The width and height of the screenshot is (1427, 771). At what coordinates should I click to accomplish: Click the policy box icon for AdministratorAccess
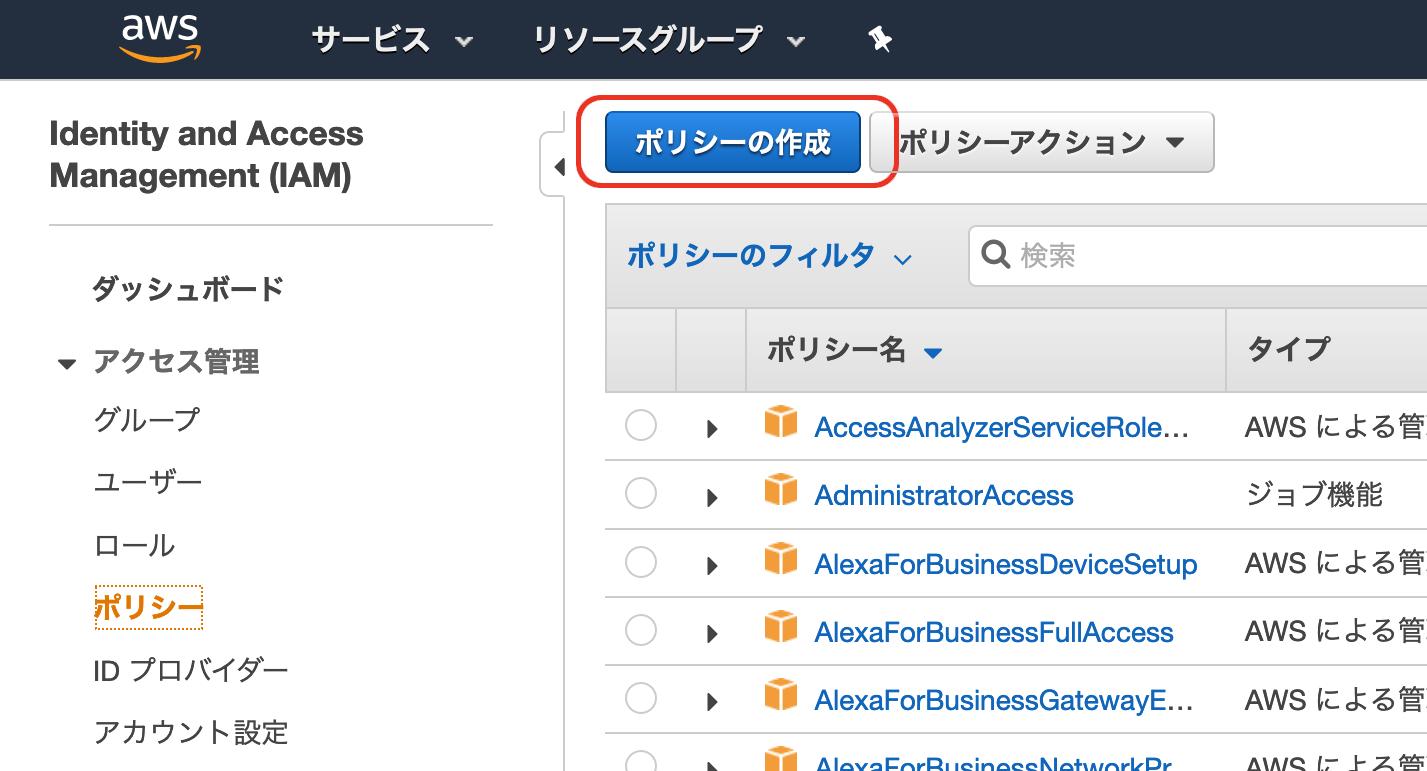781,491
